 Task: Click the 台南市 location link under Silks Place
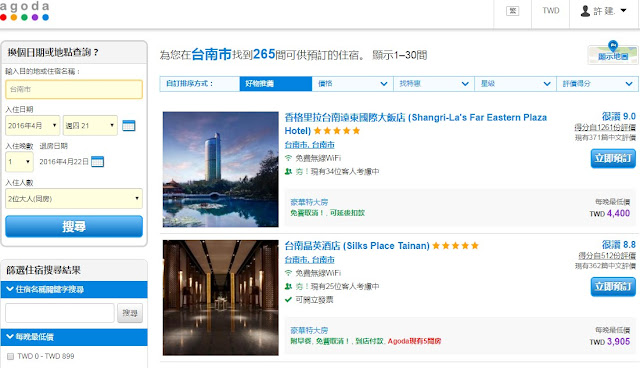[x=309, y=259]
